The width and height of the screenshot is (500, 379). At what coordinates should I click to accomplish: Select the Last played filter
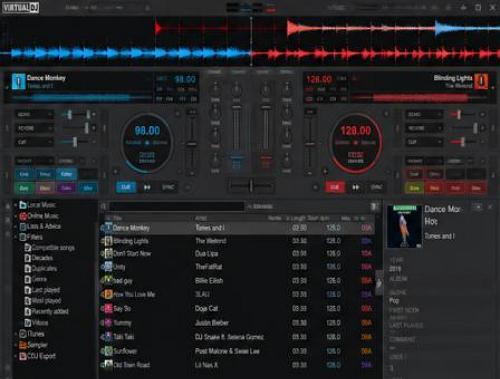coord(42,290)
